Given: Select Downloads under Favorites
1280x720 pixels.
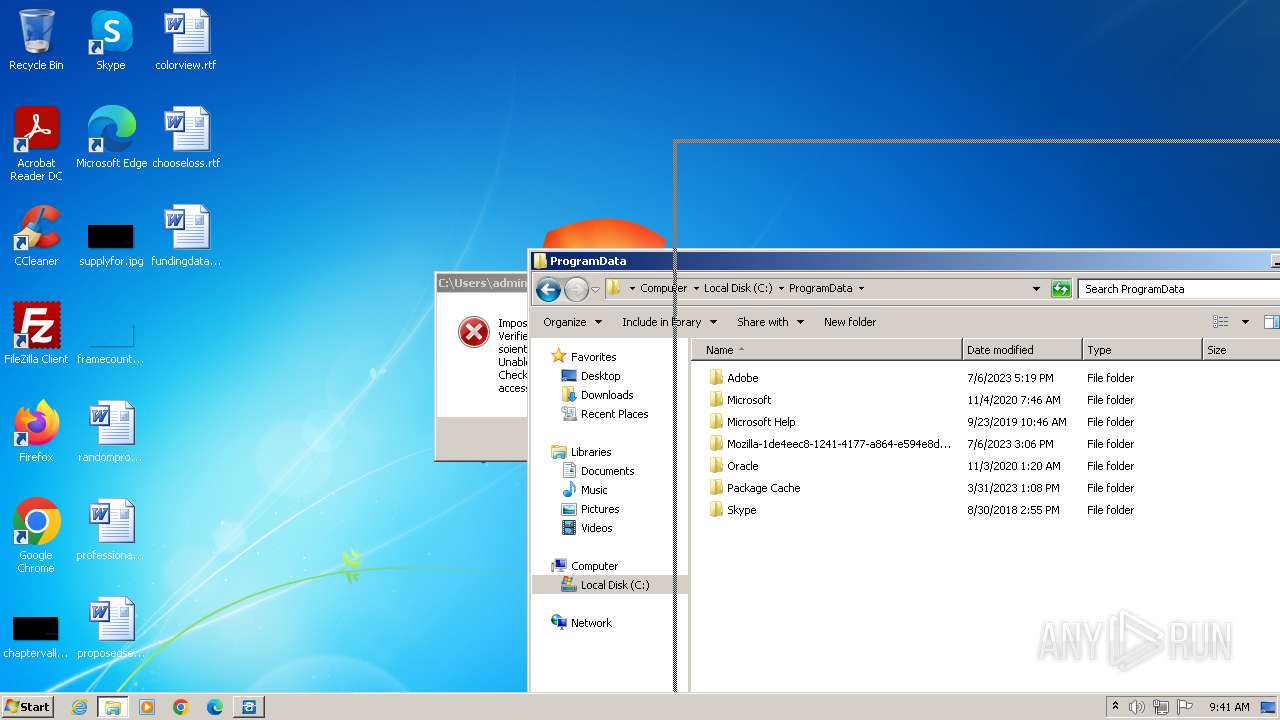Looking at the screenshot, I should [607, 395].
